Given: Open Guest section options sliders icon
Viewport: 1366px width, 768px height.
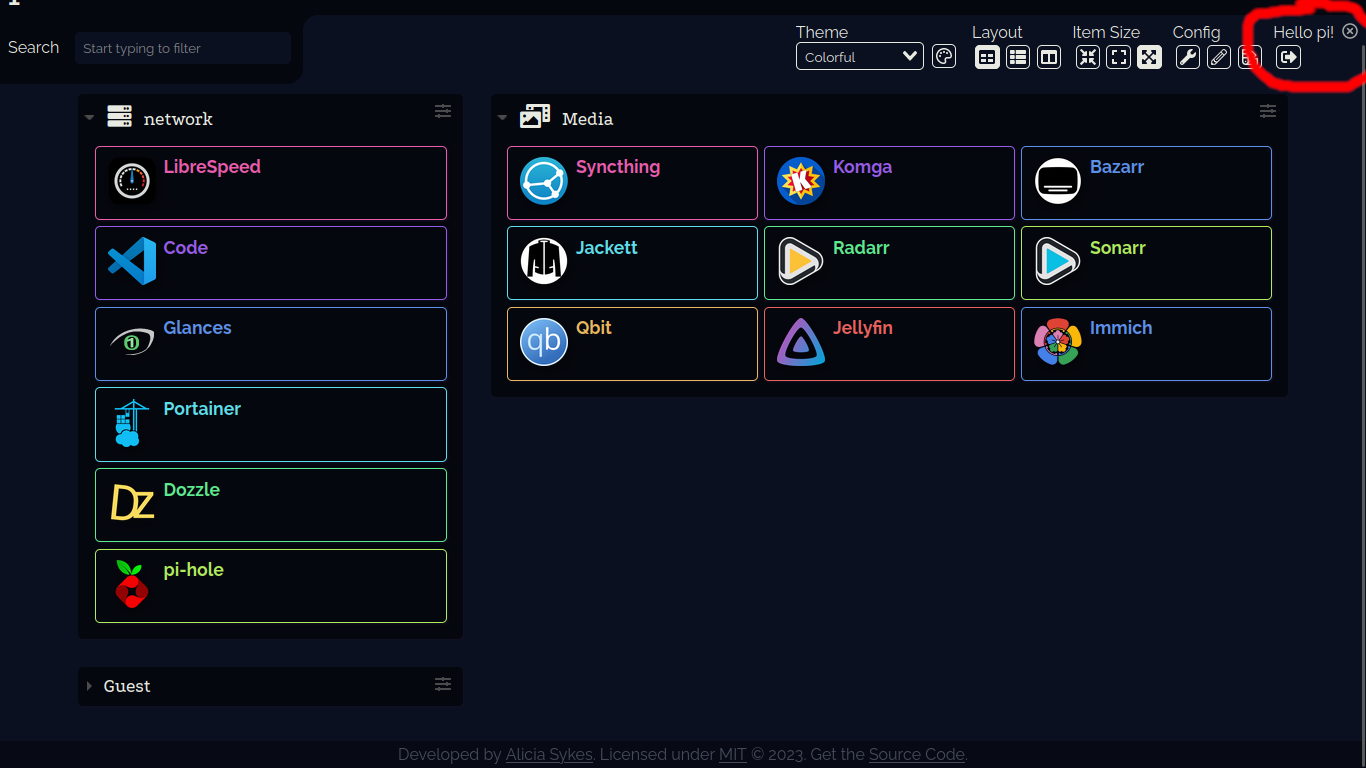Looking at the screenshot, I should [443, 684].
